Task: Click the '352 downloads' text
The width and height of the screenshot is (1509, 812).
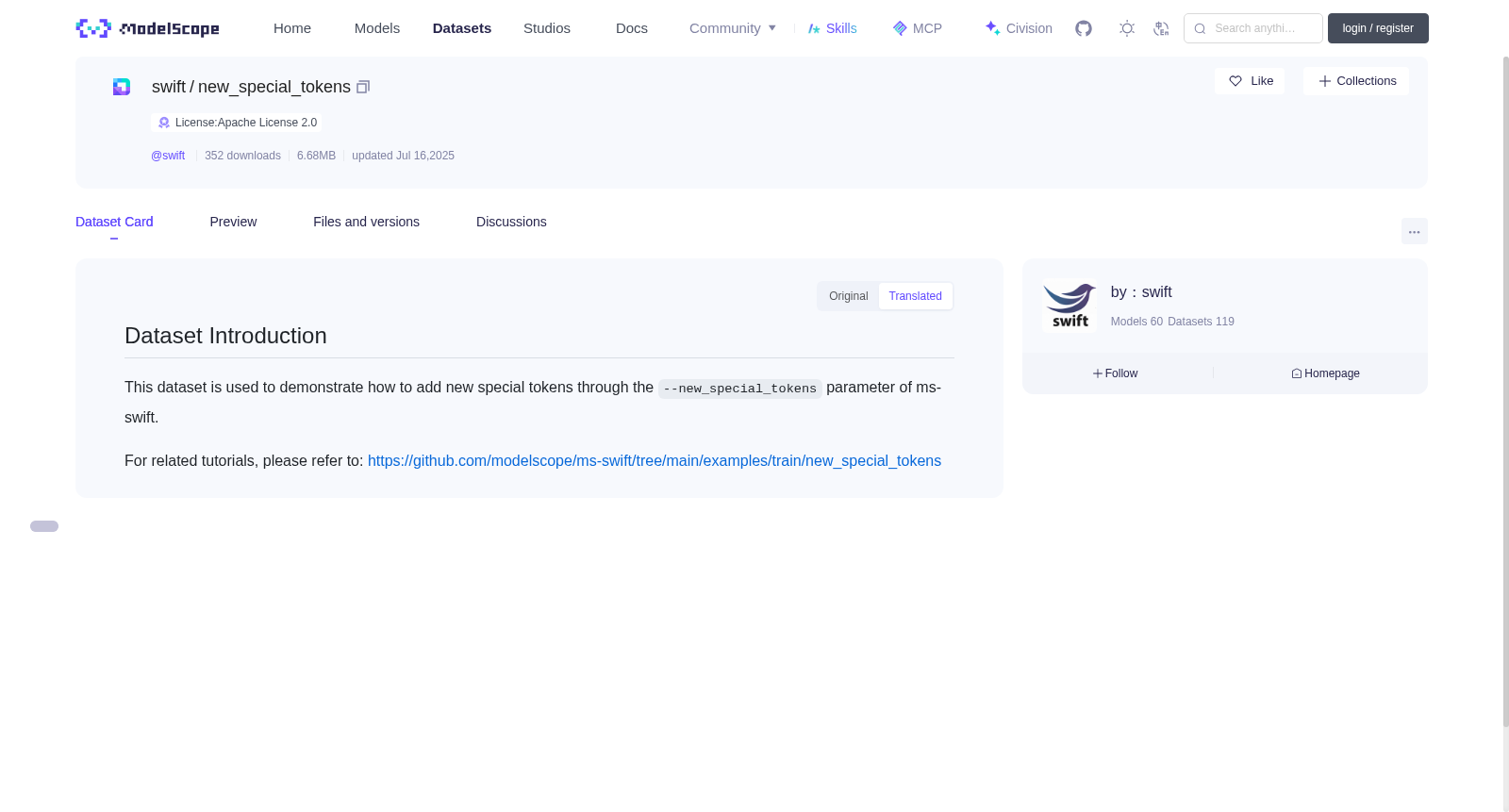Action: [242, 156]
